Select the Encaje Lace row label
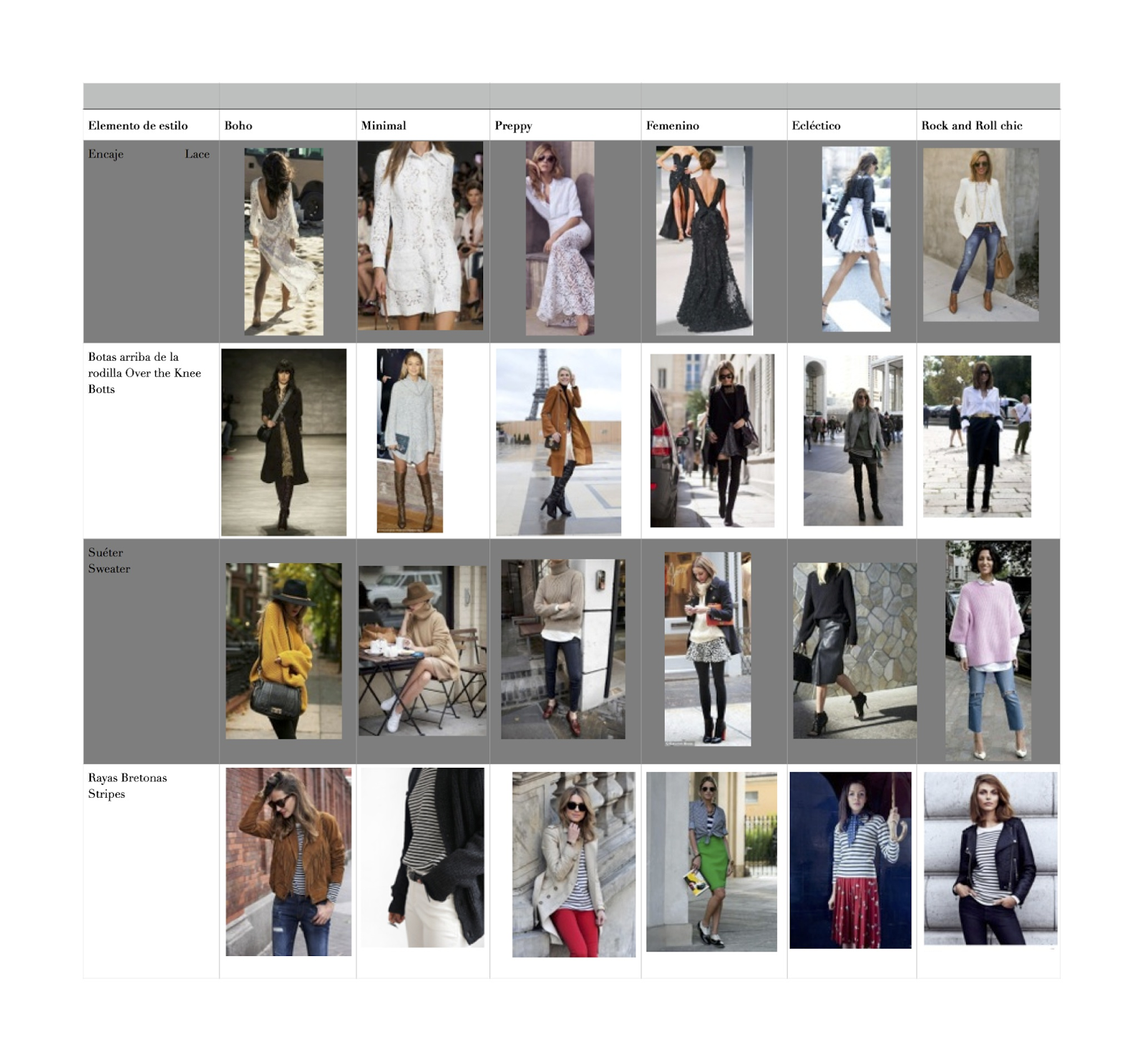 (x=106, y=153)
